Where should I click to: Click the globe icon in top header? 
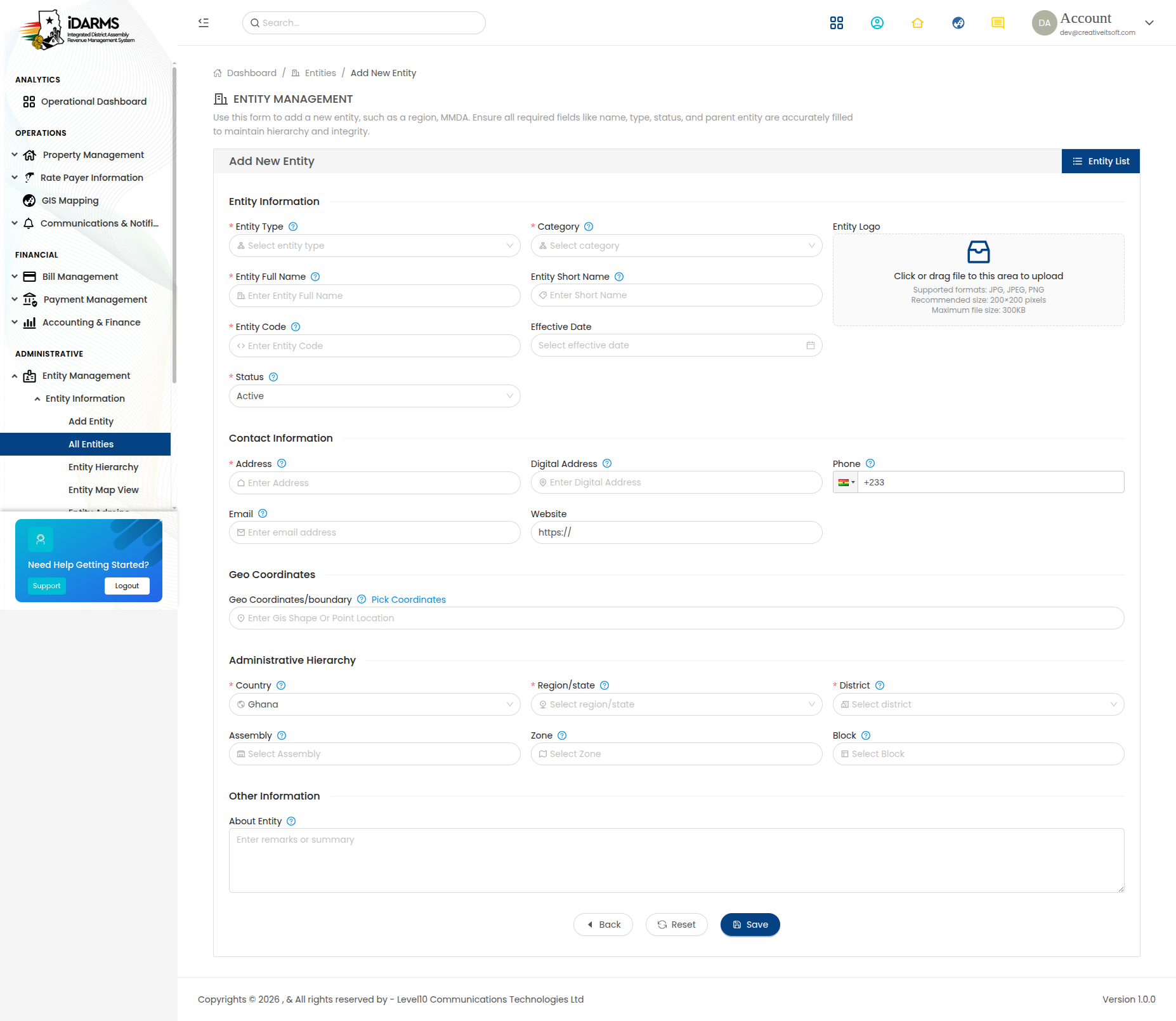(958, 23)
